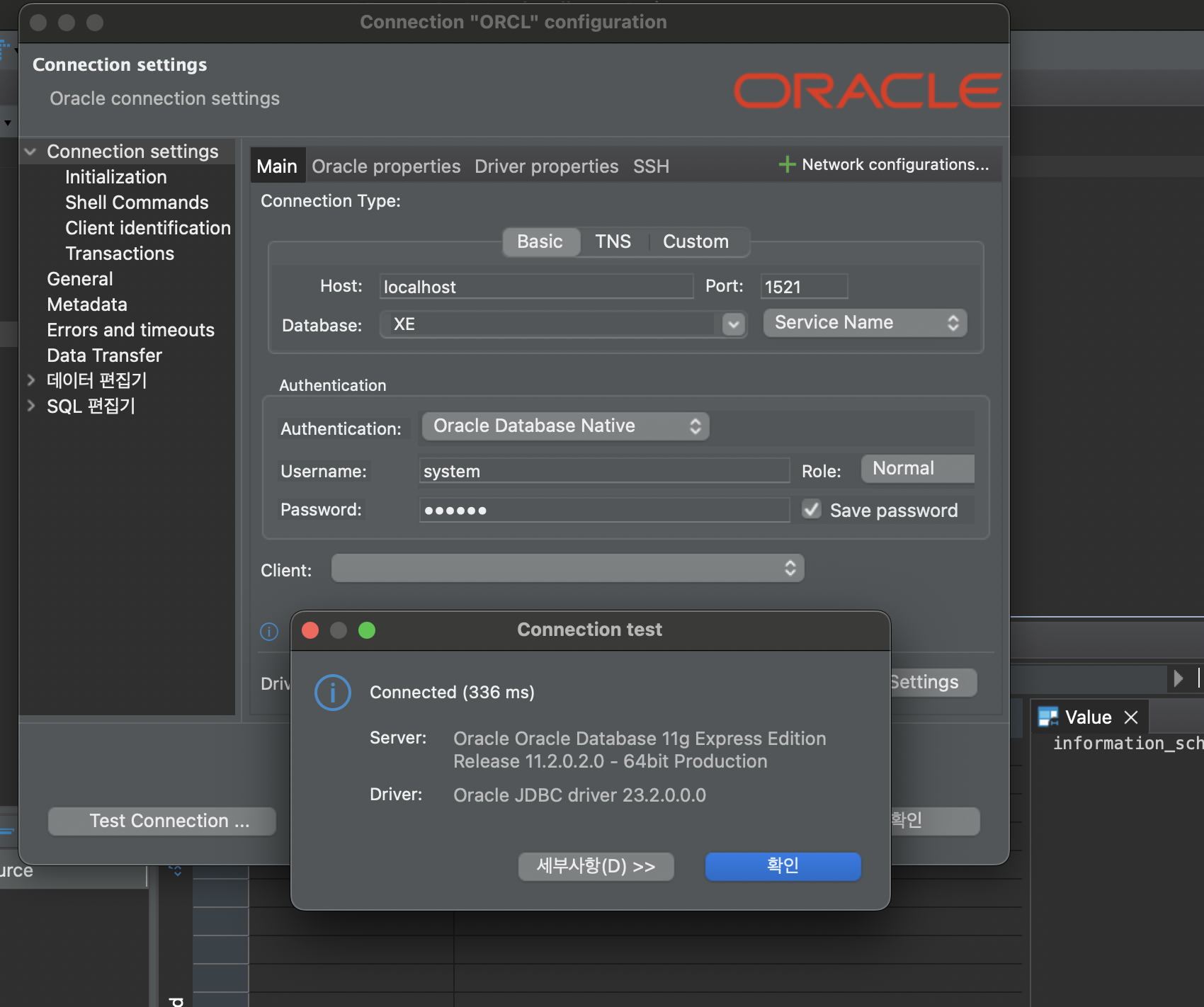Toggle the Save password checkbox
This screenshot has width=1204, height=1007.
coord(812,509)
